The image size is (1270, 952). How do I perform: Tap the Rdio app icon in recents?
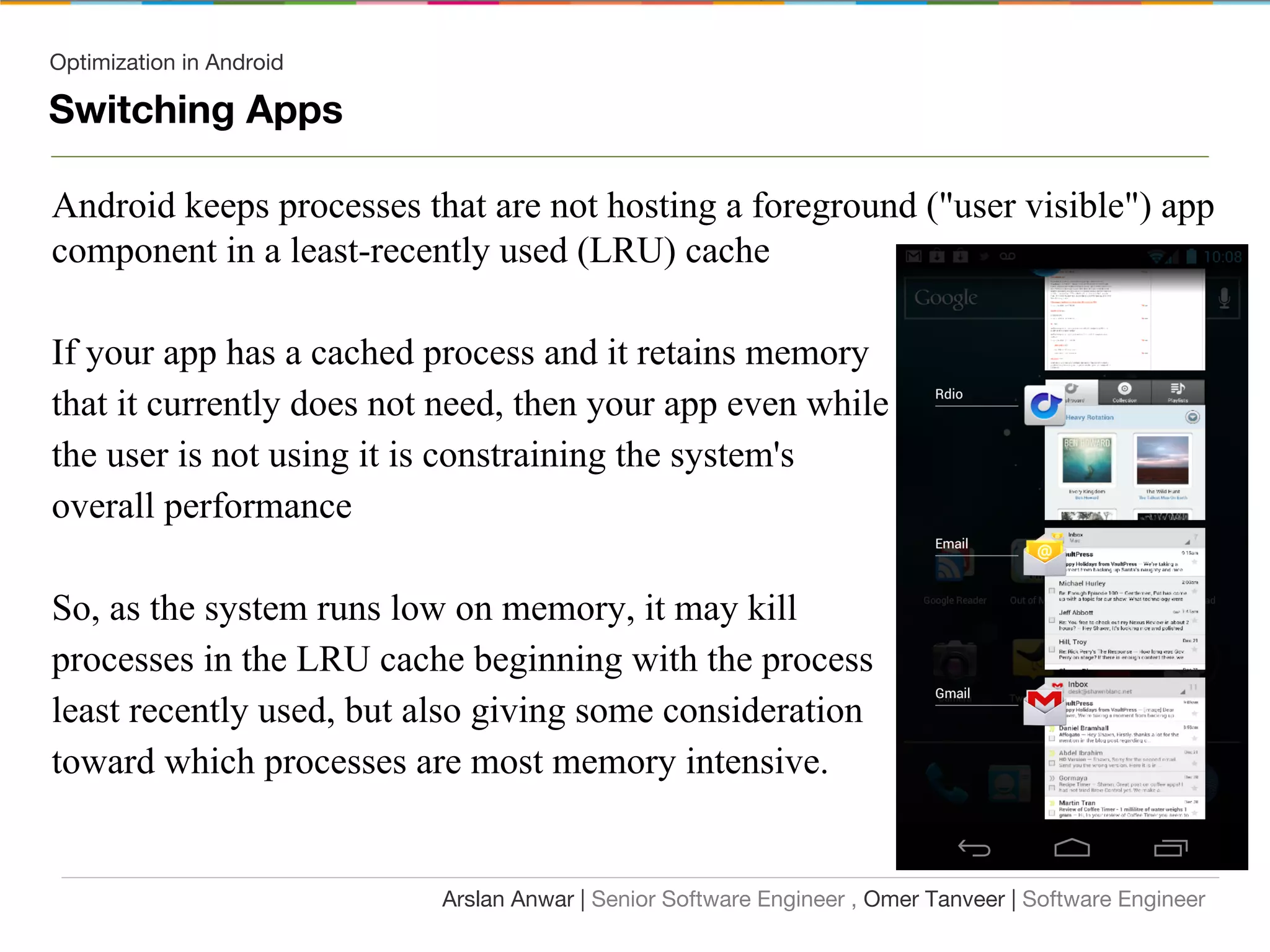(1044, 405)
